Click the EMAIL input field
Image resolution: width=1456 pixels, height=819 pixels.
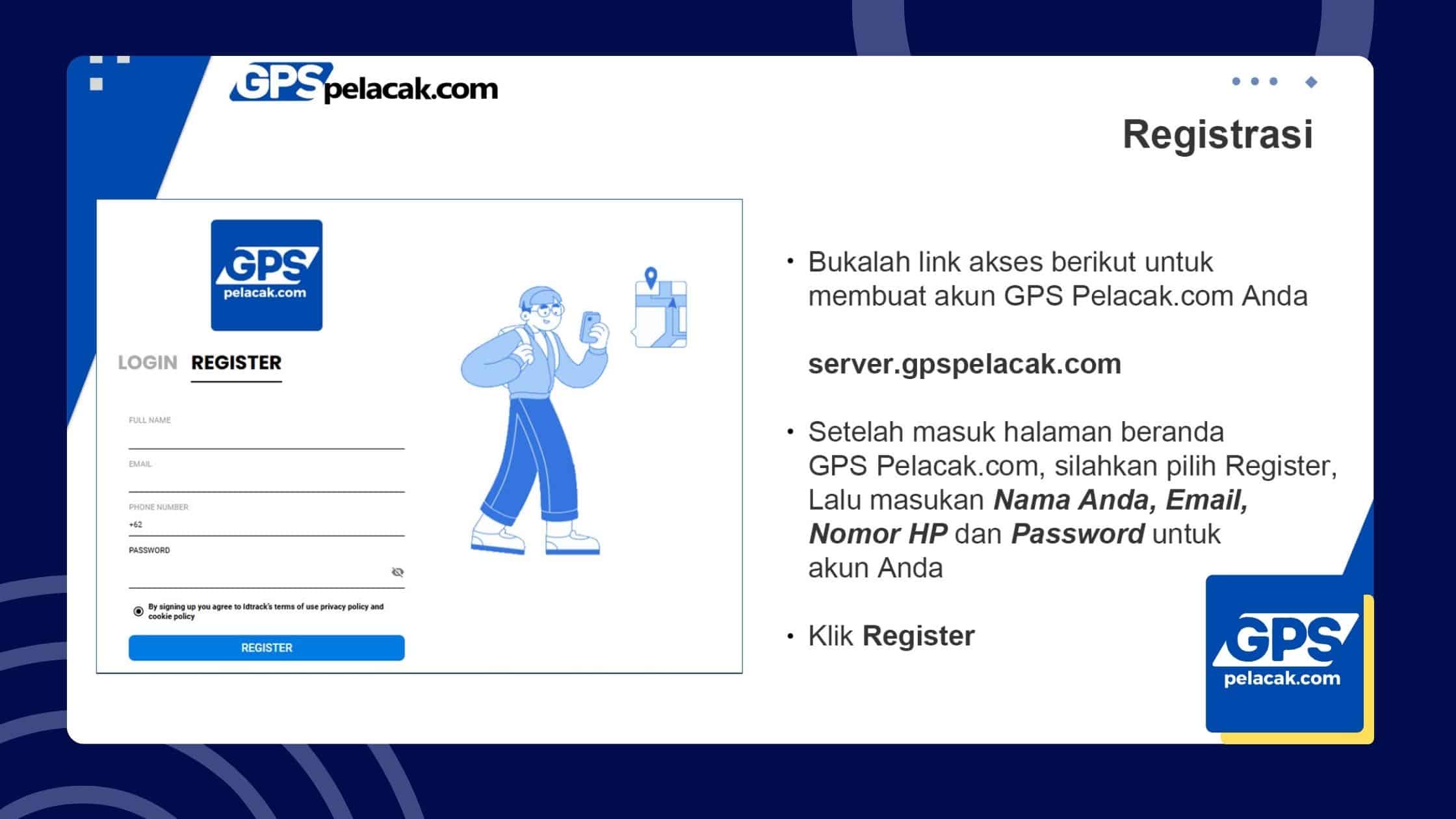tap(265, 480)
